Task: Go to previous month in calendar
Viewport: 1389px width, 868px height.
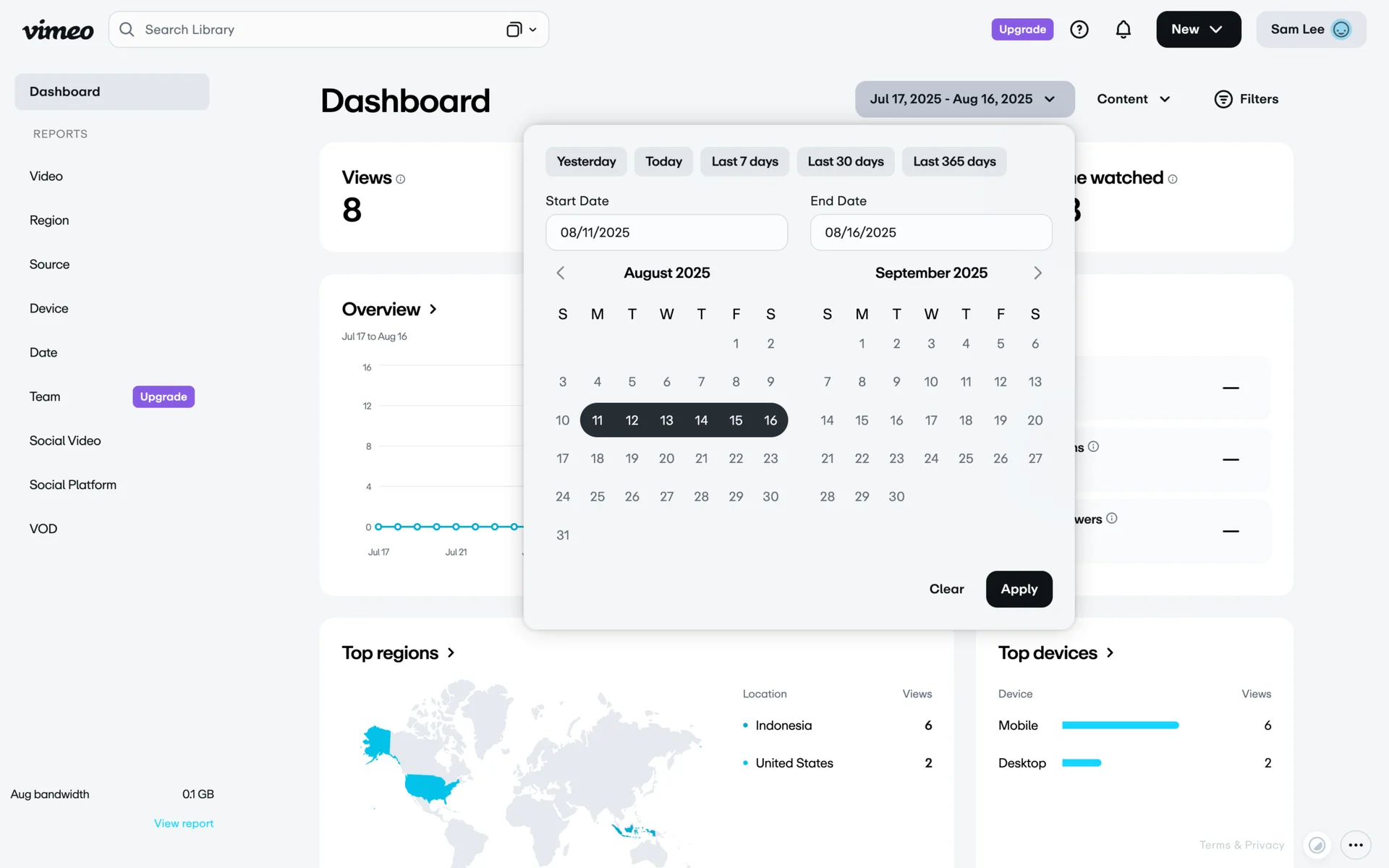Action: tap(561, 273)
